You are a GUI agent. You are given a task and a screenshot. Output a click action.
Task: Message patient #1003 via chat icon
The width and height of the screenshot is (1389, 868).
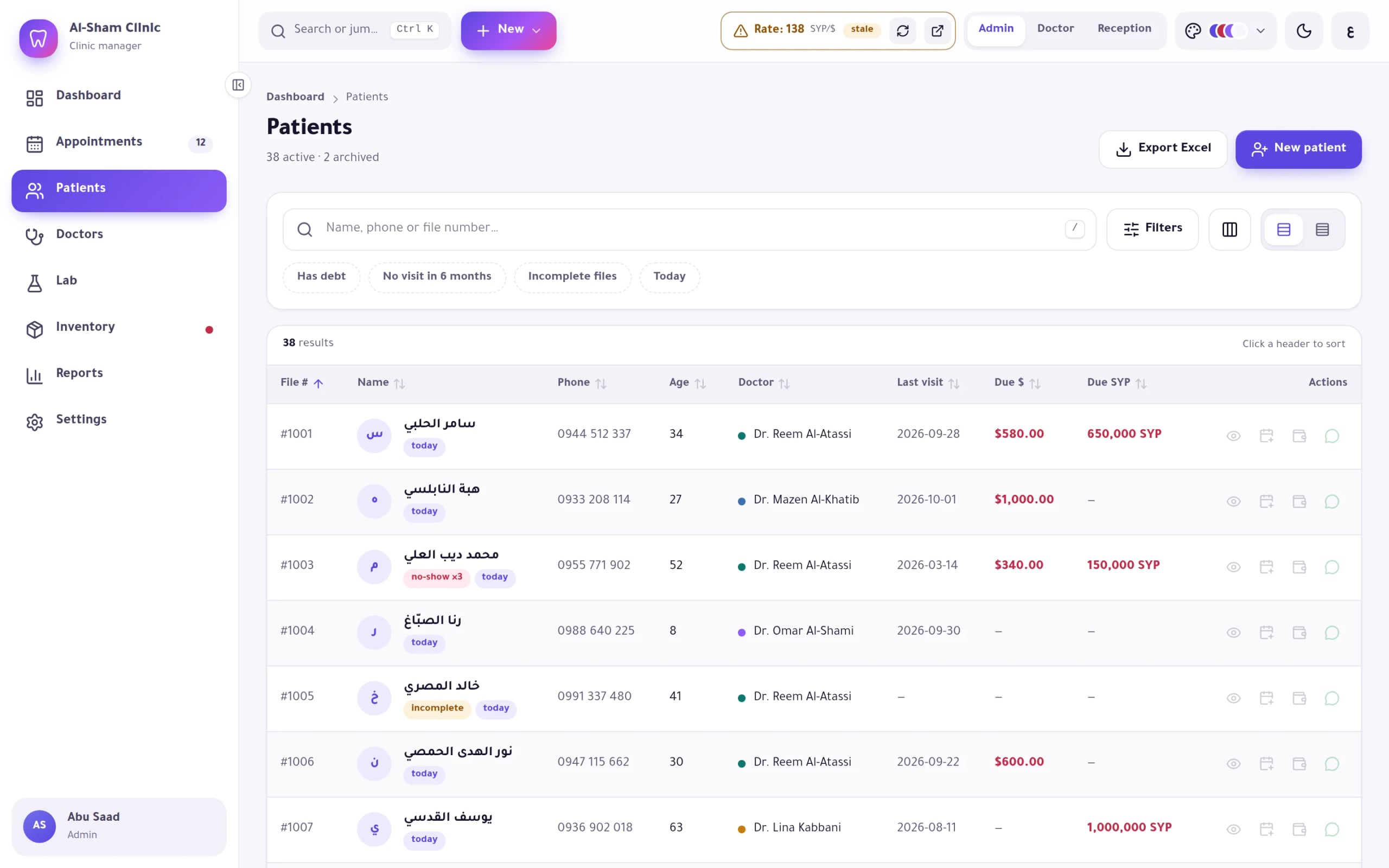click(1331, 566)
